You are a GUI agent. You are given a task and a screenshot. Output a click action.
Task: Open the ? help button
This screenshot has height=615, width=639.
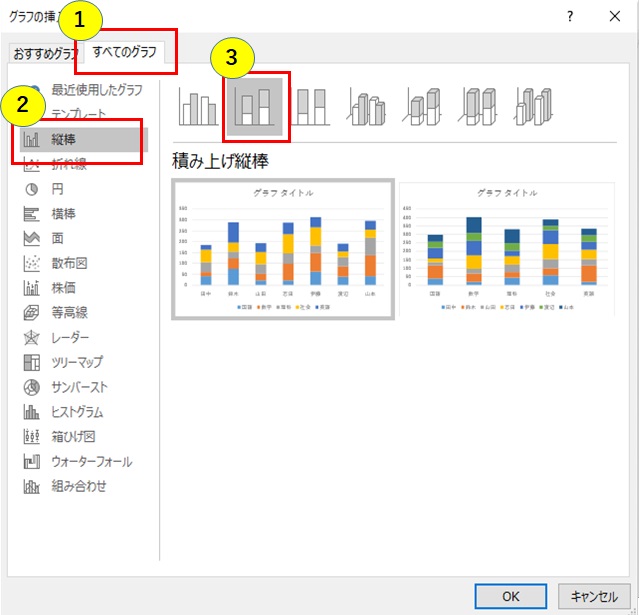(x=570, y=16)
